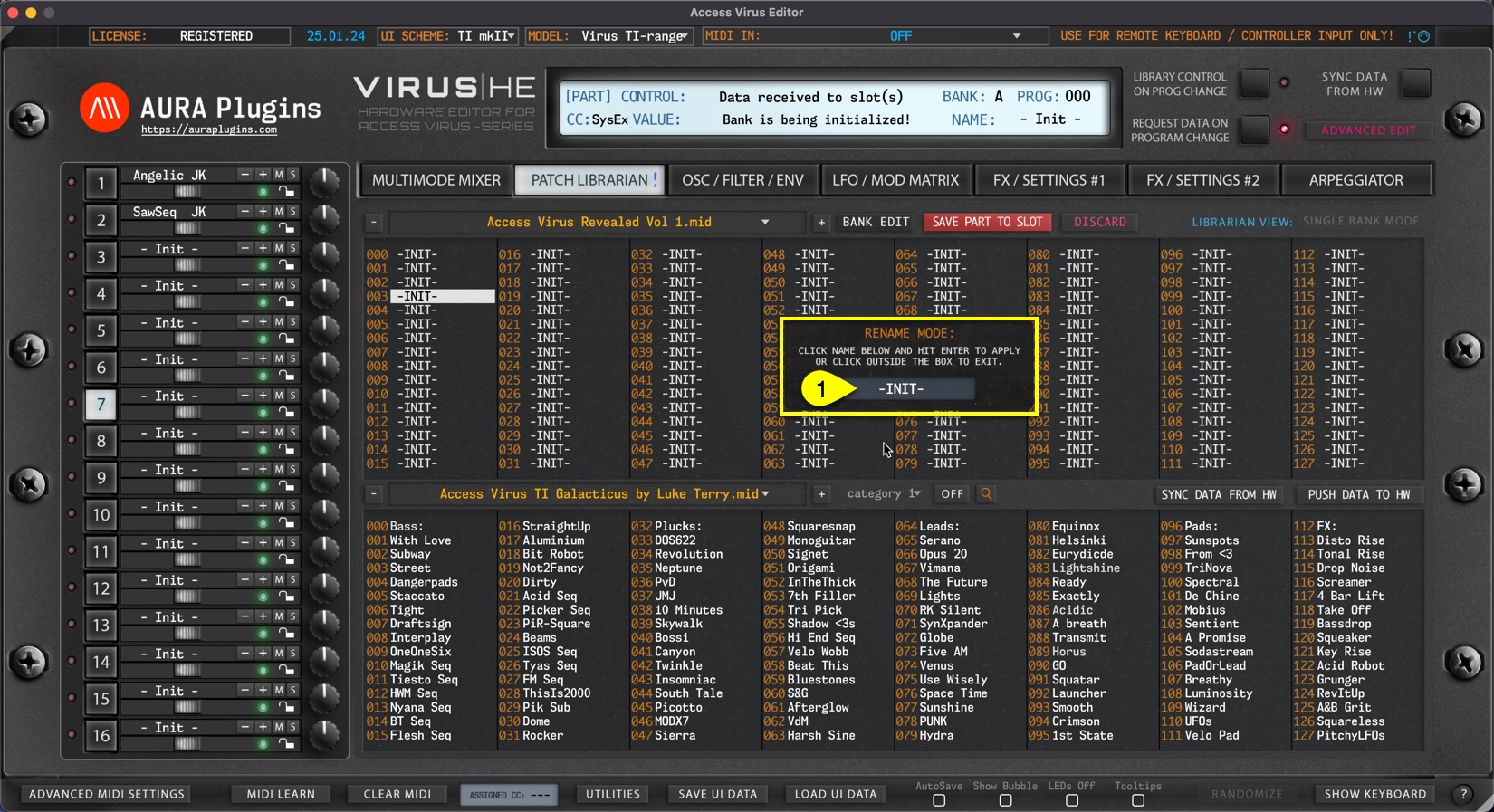Open the auraplugins.com link
Screen dimensions: 1494x812
point(209,130)
